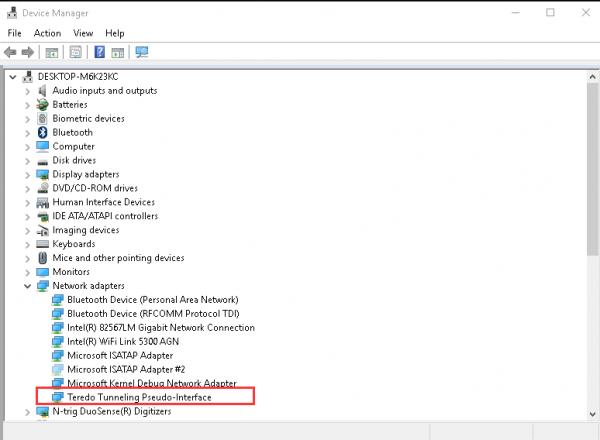Click the Disk drives icon
The height and width of the screenshot is (440, 600).
(x=42, y=161)
